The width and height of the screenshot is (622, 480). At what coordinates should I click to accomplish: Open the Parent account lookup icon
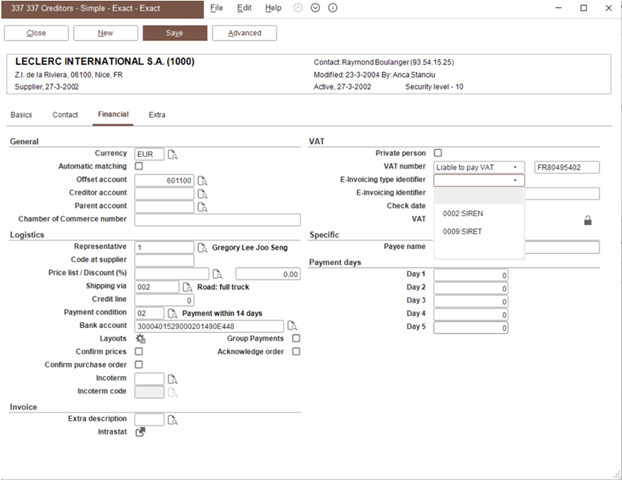pos(202,207)
